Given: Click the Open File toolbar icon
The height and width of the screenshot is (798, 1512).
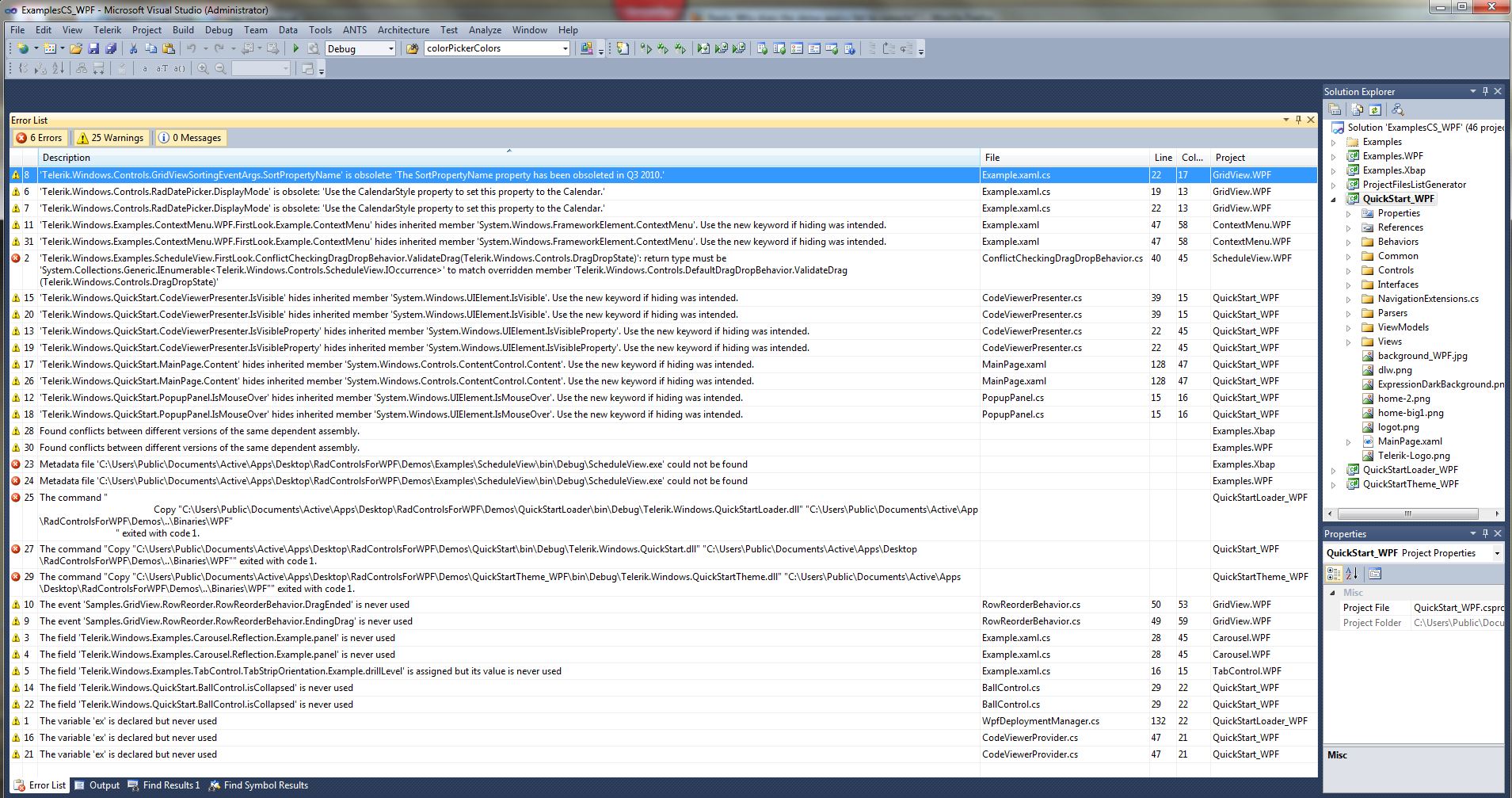Looking at the screenshot, I should click(76, 48).
